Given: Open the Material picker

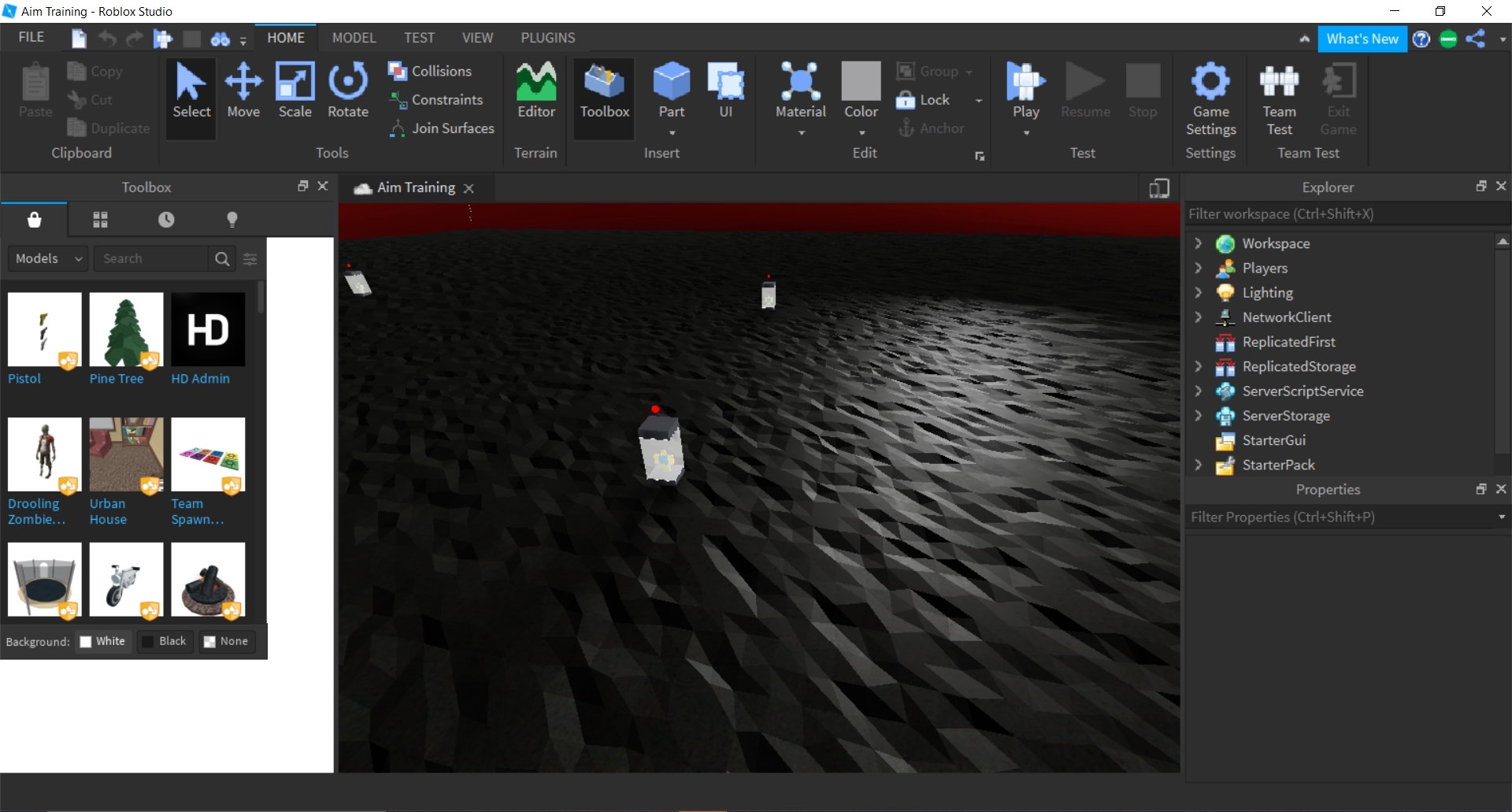Looking at the screenshot, I should (x=800, y=91).
